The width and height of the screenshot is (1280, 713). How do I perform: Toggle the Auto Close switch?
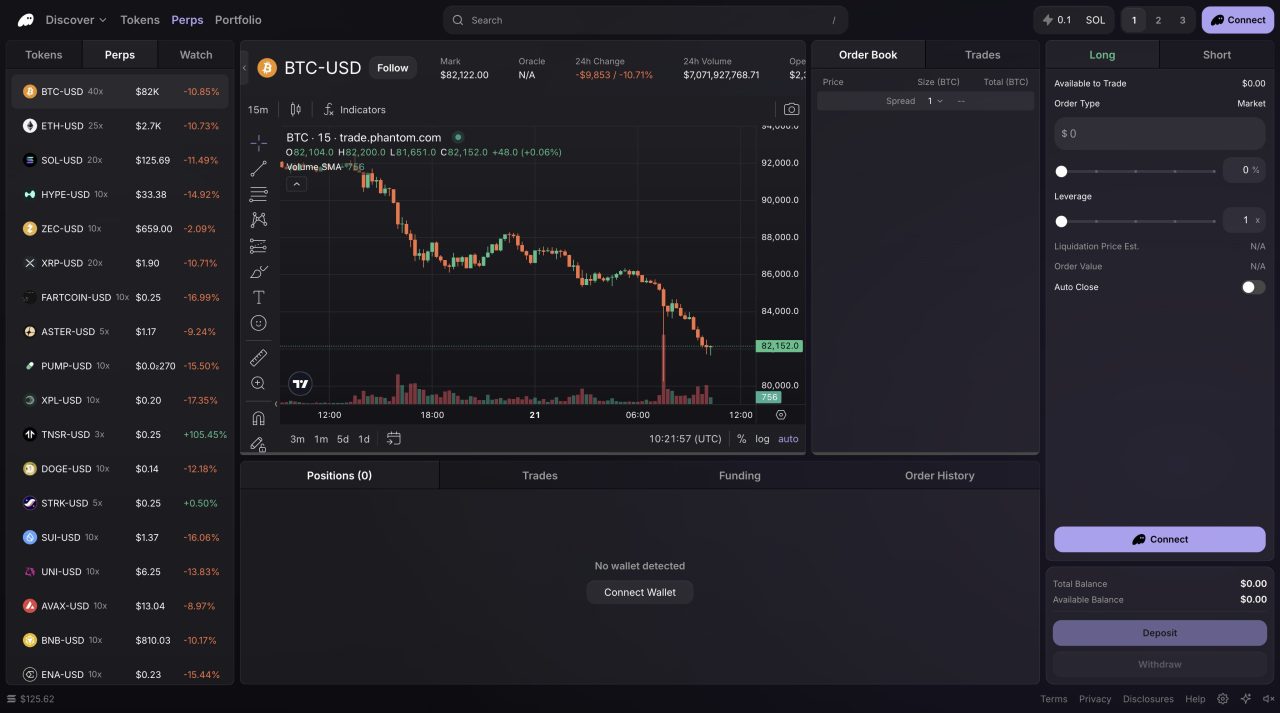coord(1253,287)
